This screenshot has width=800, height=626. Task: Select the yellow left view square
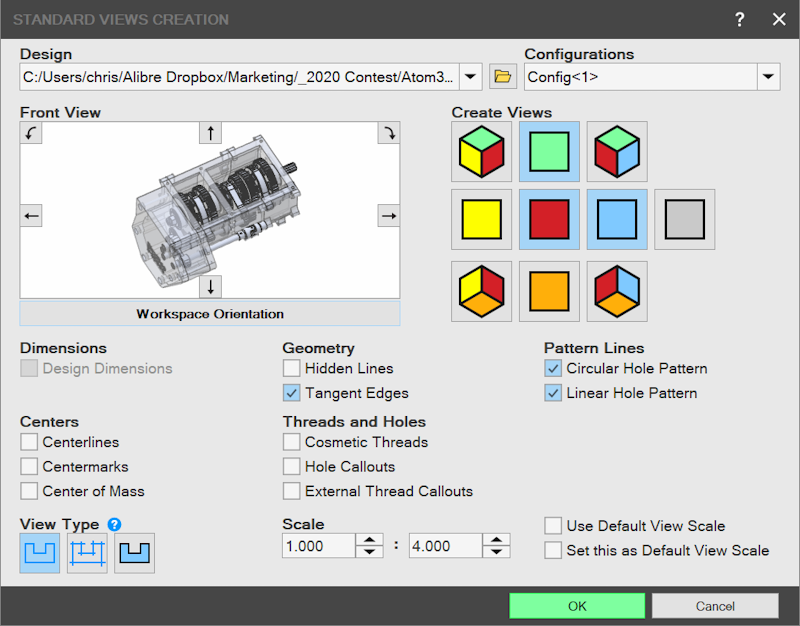point(481,219)
